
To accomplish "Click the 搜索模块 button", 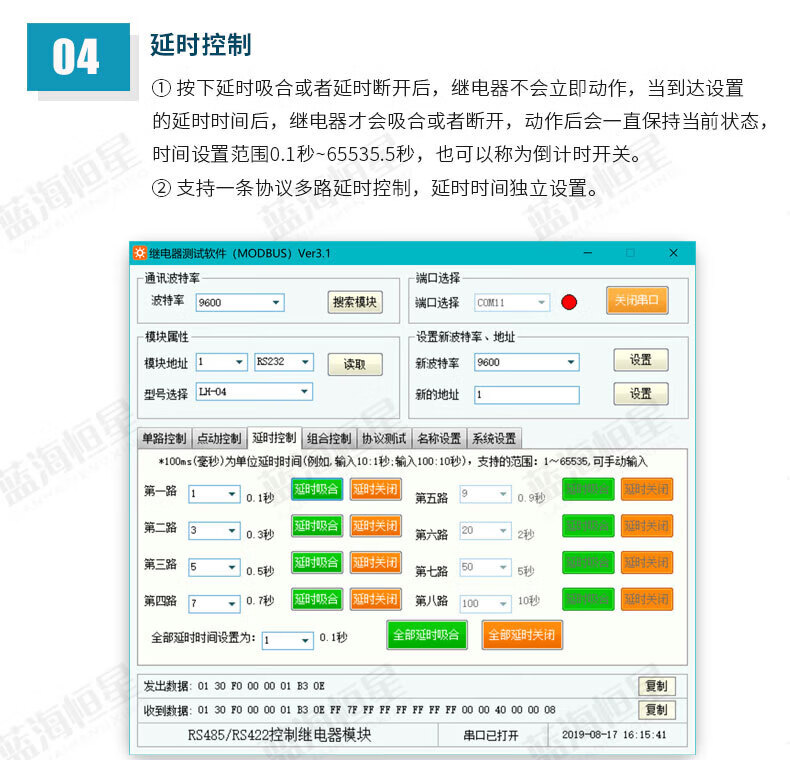I will pyautogui.click(x=355, y=302).
